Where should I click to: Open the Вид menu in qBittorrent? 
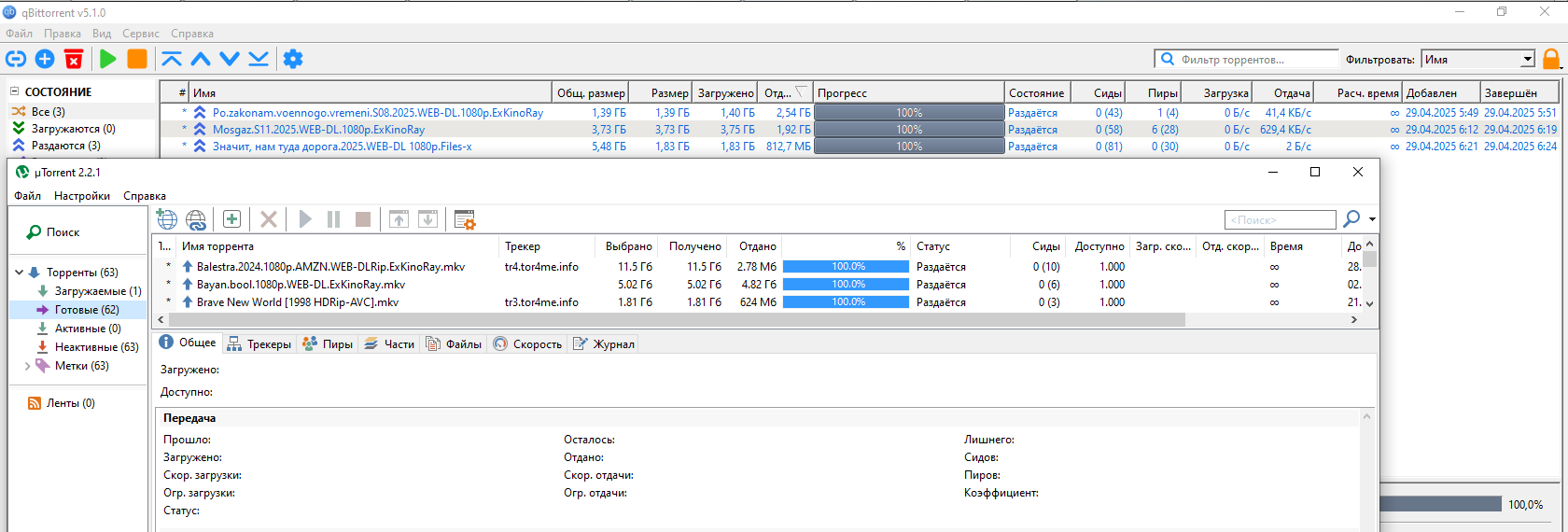102,34
